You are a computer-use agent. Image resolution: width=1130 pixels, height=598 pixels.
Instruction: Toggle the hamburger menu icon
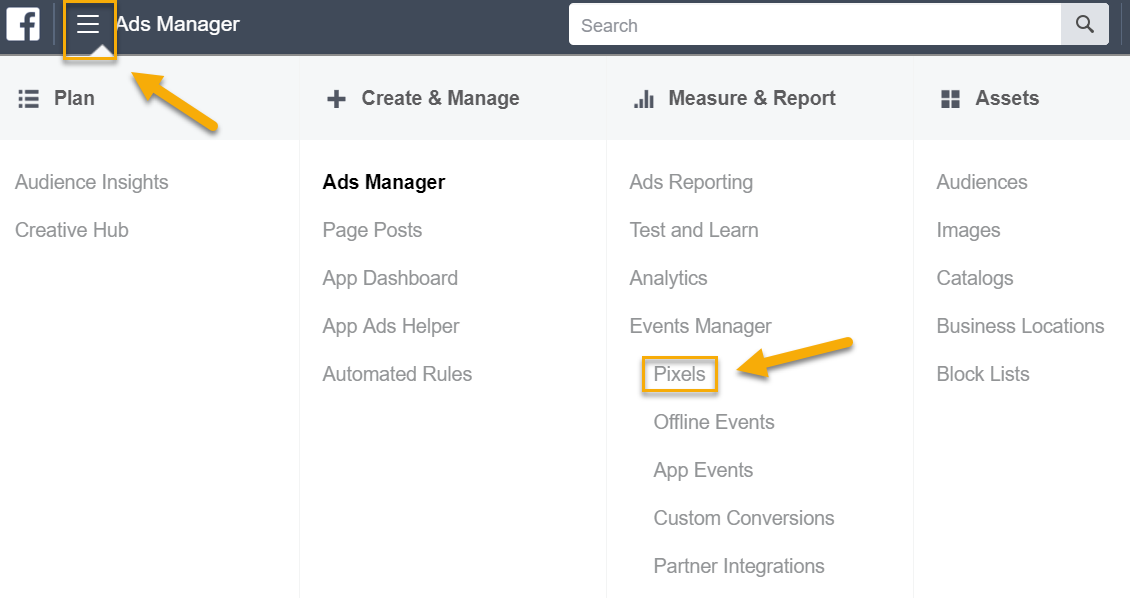pos(88,24)
